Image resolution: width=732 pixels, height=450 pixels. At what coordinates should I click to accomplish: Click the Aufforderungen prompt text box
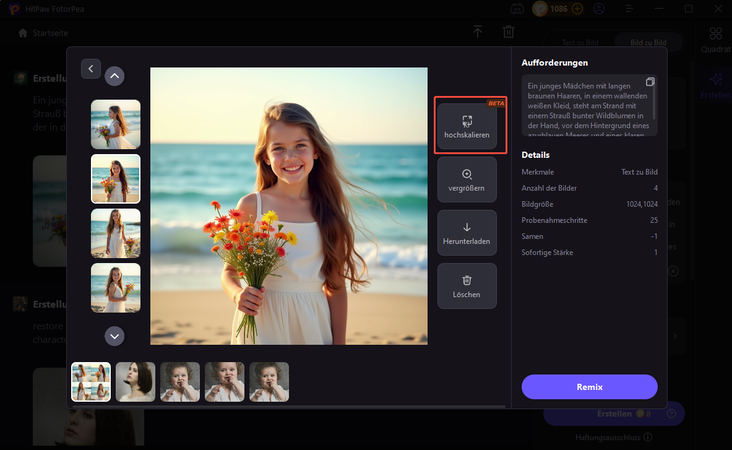[589, 105]
